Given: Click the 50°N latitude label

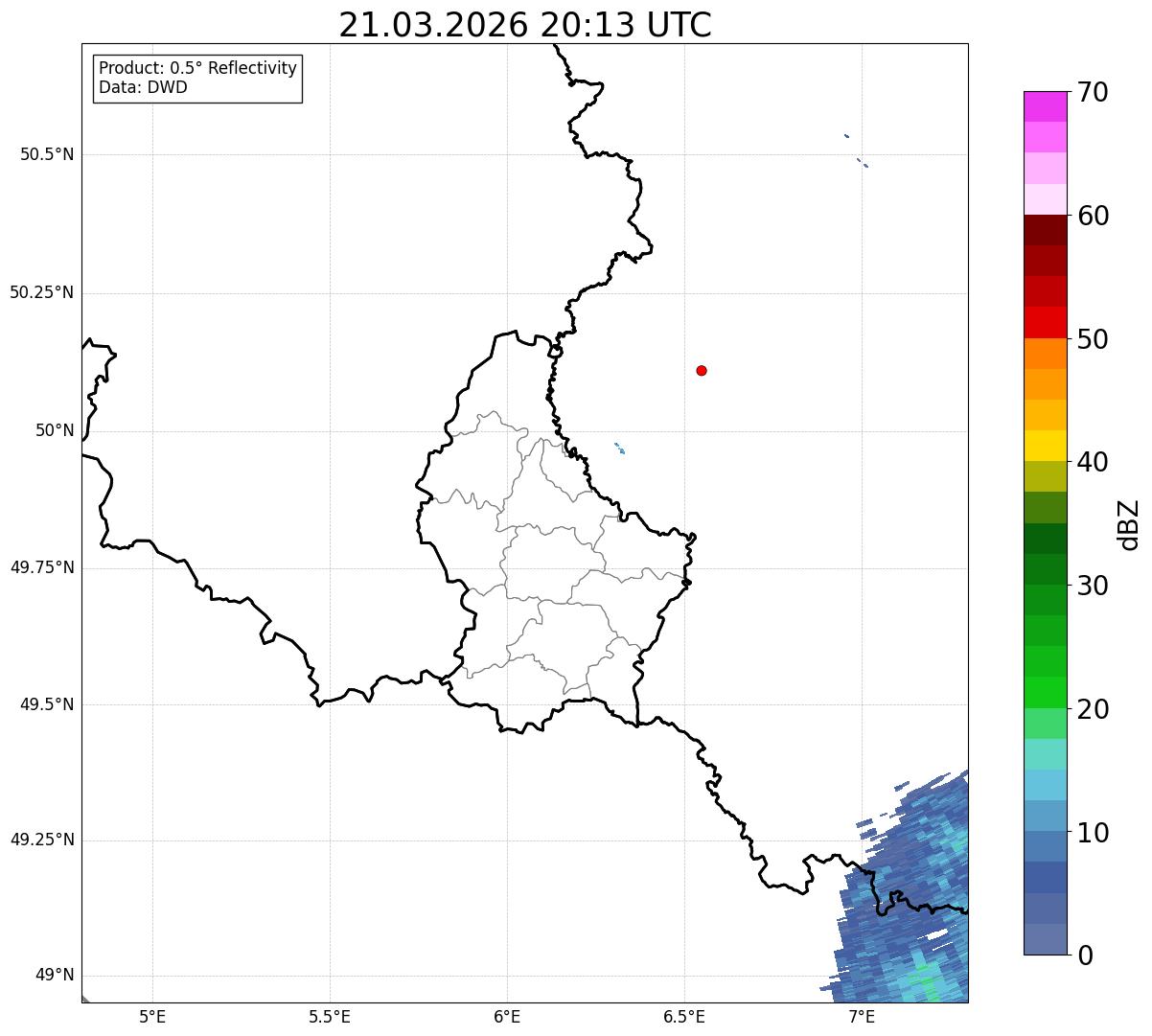Looking at the screenshot, I should tap(55, 430).
